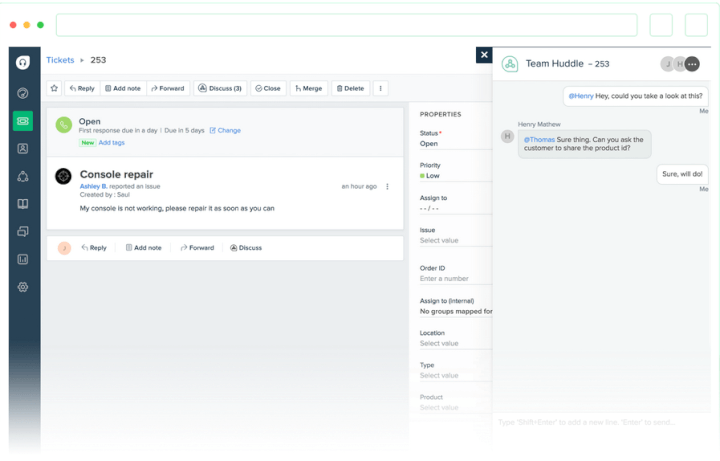Open the Team Huddle triangle icon in sidebar
Screen dimensions: 720x461
coord(22,176)
